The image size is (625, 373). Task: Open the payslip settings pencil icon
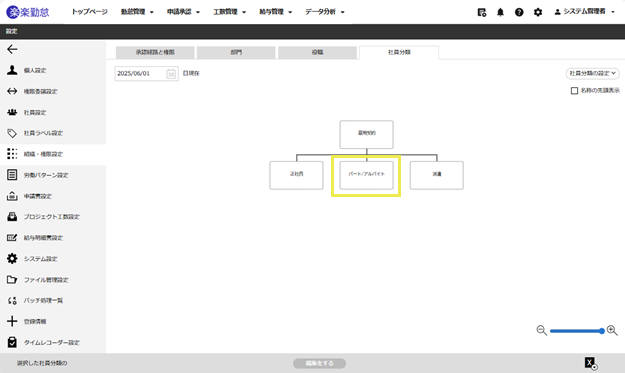[12, 238]
